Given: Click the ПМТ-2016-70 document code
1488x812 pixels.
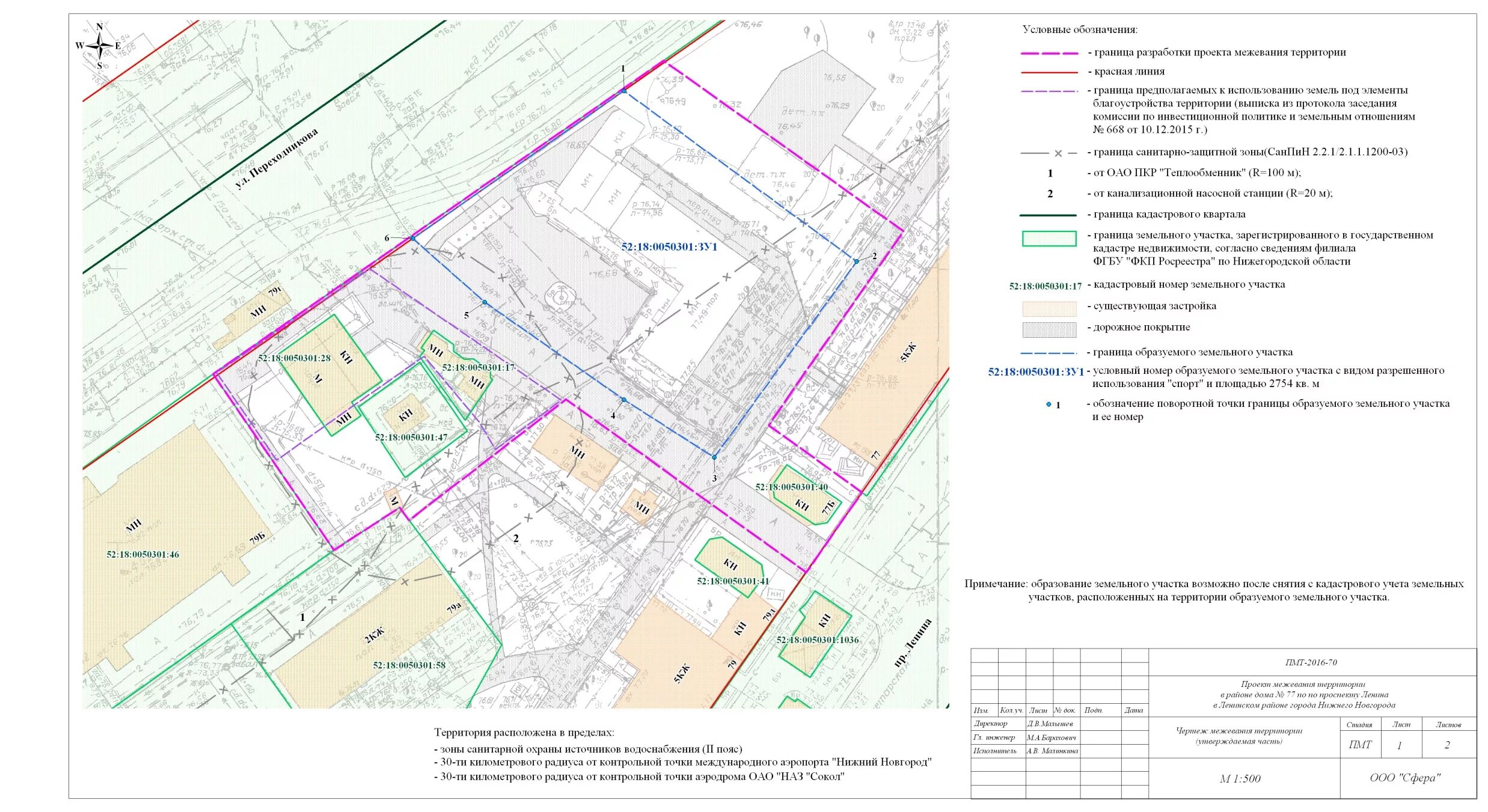Looking at the screenshot, I should 1311,662.
